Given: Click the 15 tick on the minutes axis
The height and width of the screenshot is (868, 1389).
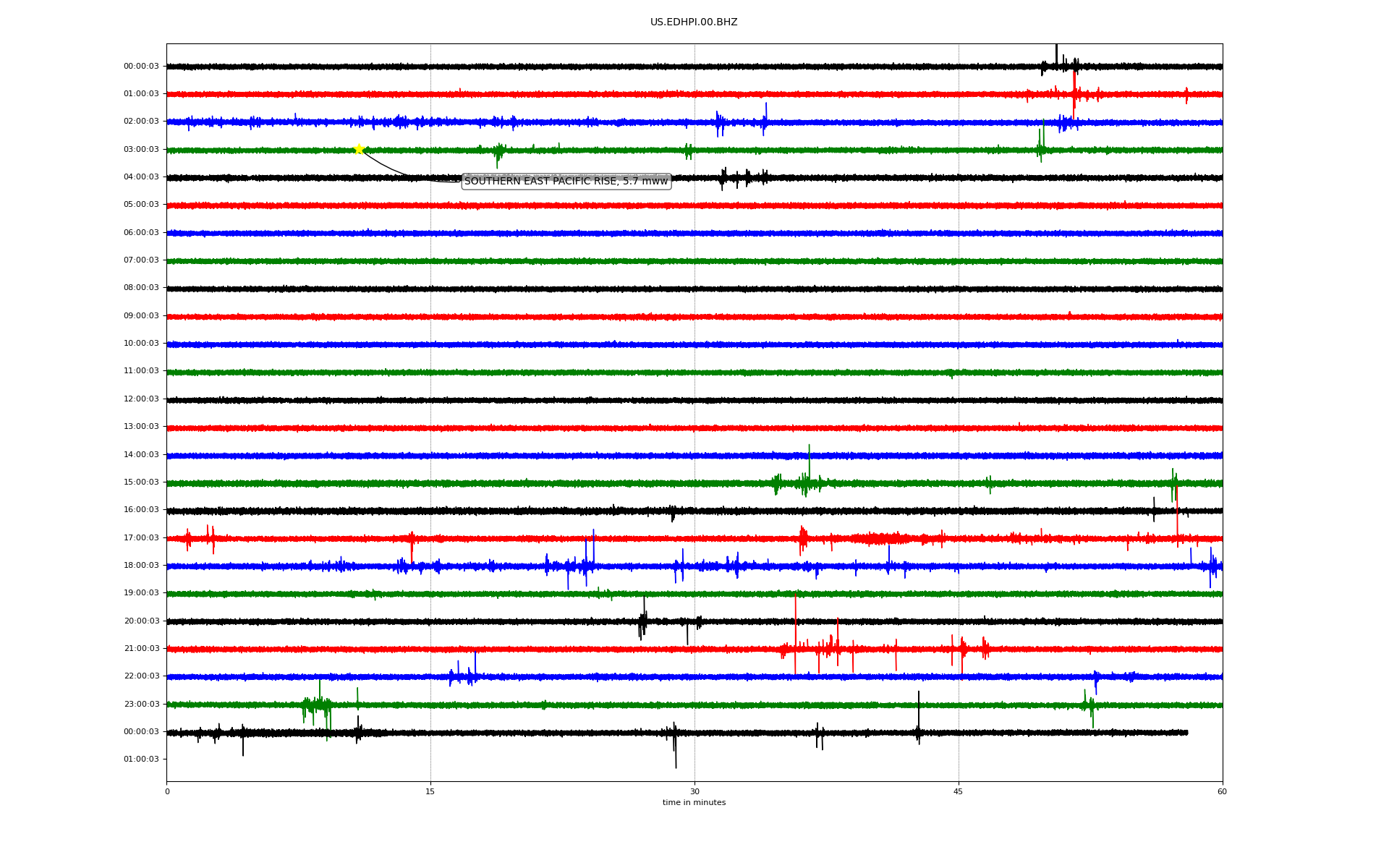Looking at the screenshot, I should pyautogui.click(x=430, y=792).
